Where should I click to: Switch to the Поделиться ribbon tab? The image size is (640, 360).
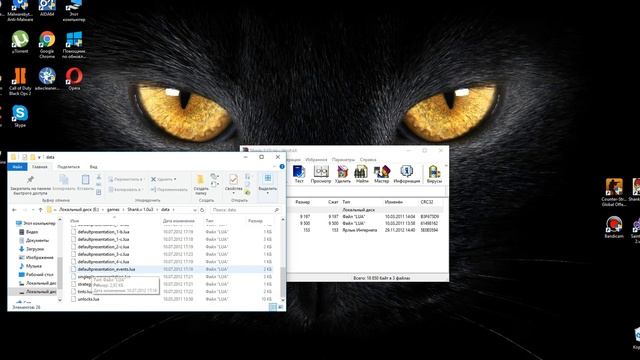pyautogui.click(x=68, y=167)
